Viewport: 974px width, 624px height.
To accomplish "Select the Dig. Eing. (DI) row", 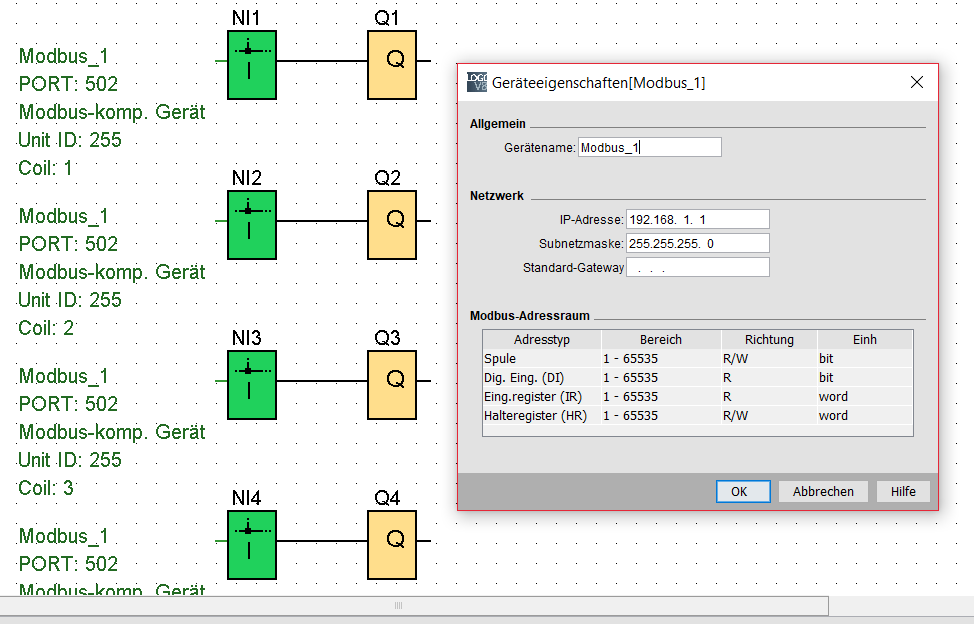I will pyautogui.click(x=698, y=378).
